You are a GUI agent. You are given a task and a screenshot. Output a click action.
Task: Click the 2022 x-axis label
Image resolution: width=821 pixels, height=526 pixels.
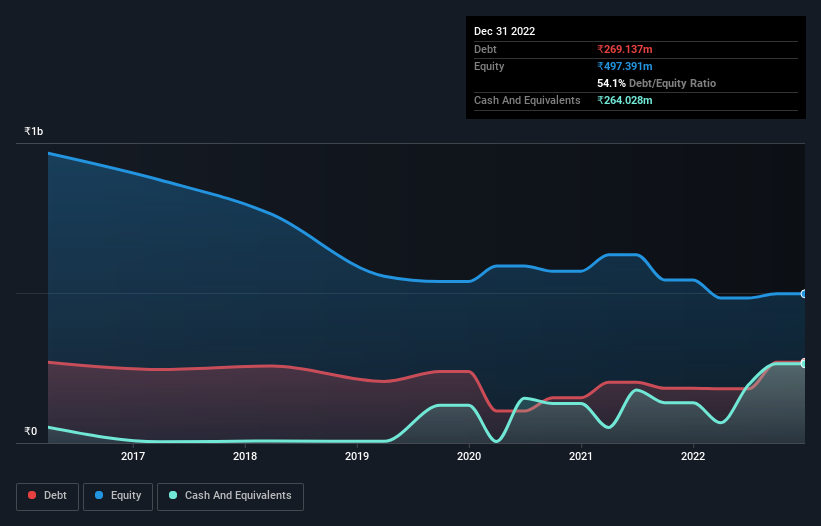[x=693, y=456]
